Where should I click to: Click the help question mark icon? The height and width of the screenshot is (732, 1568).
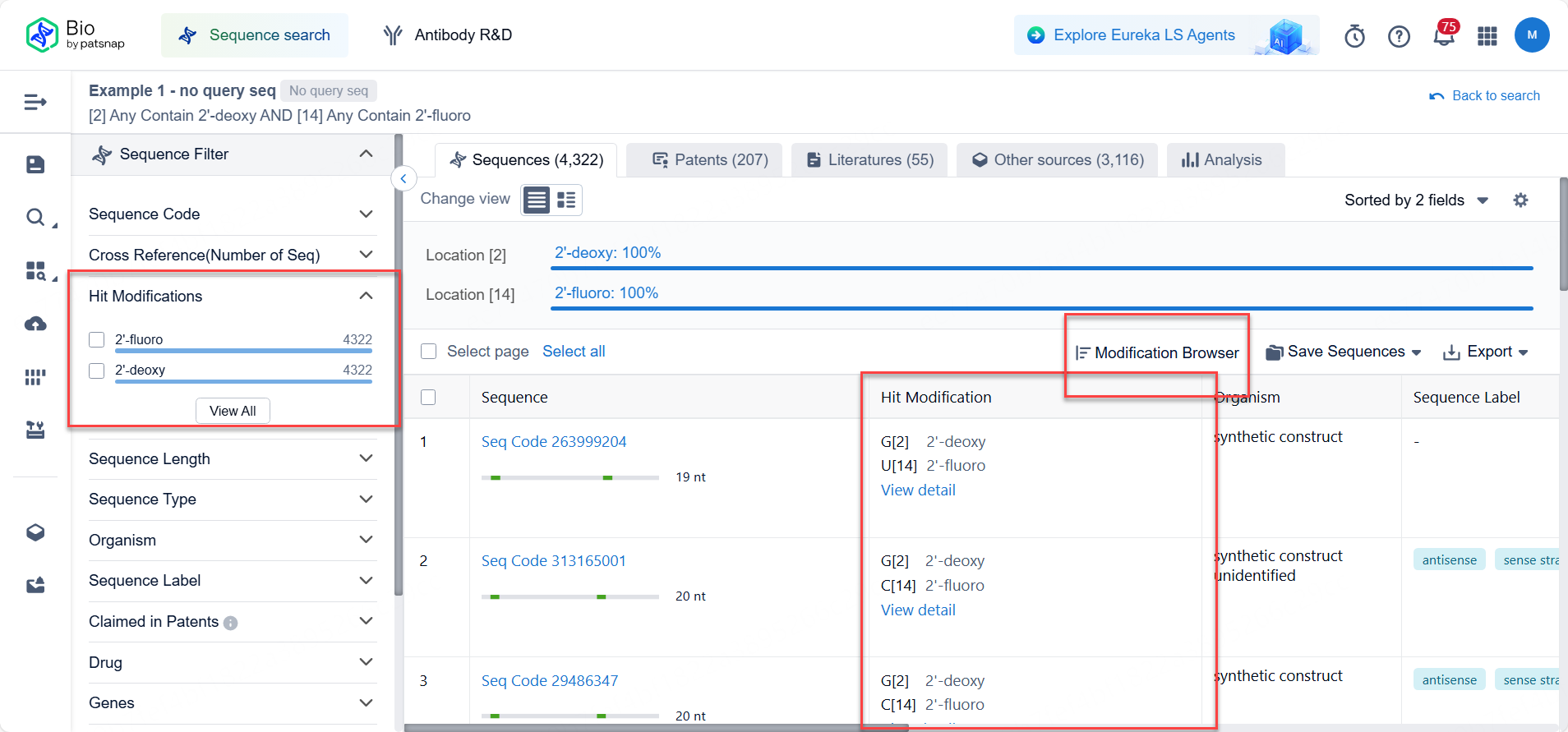pos(1399,36)
